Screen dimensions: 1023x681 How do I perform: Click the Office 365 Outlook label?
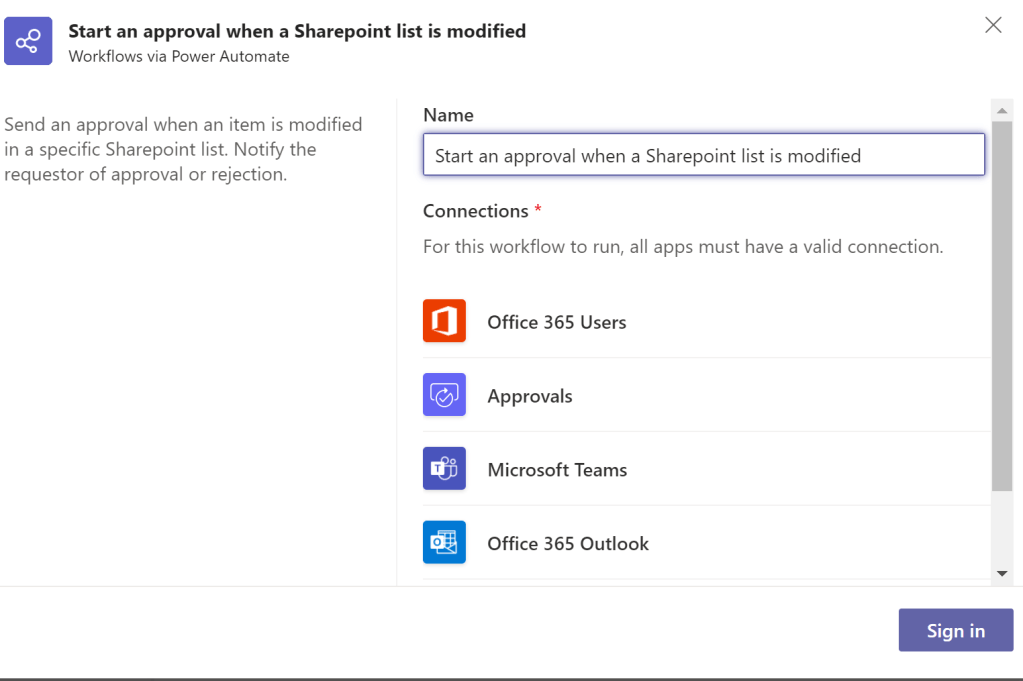point(568,545)
